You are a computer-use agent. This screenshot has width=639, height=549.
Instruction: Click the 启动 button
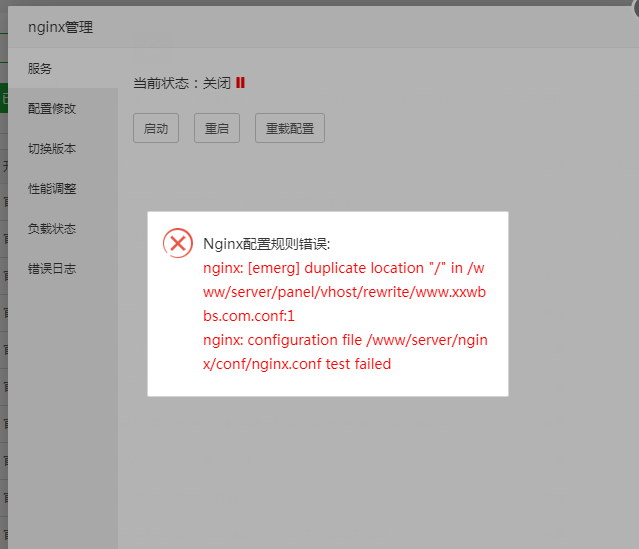pyautogui.click(x=156, y=128)
